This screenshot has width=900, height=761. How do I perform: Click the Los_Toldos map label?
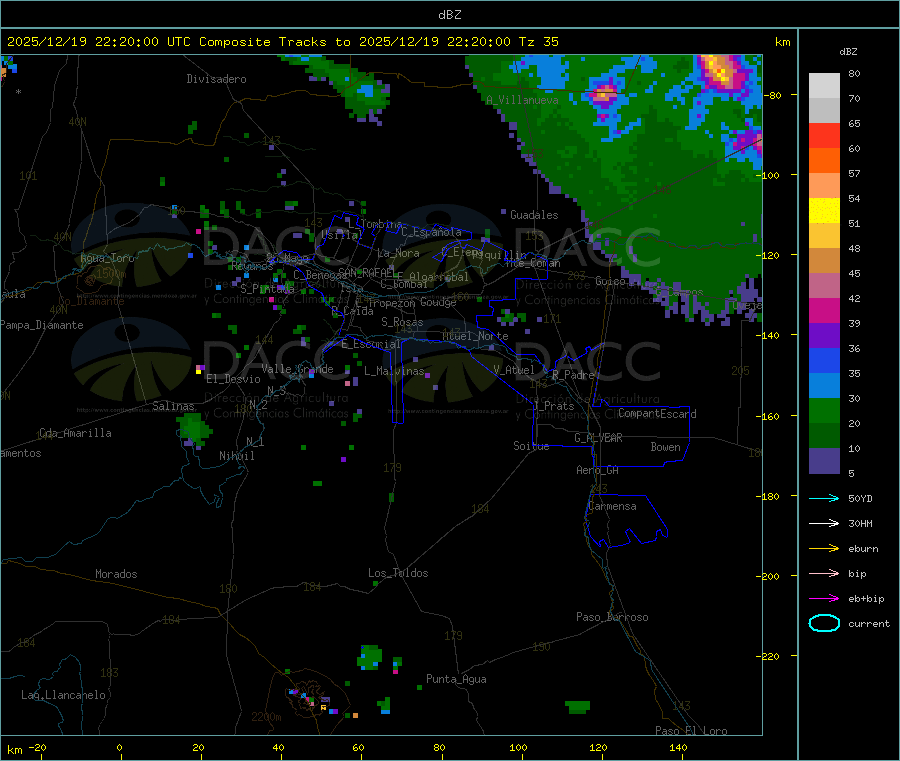pos(398,573)
